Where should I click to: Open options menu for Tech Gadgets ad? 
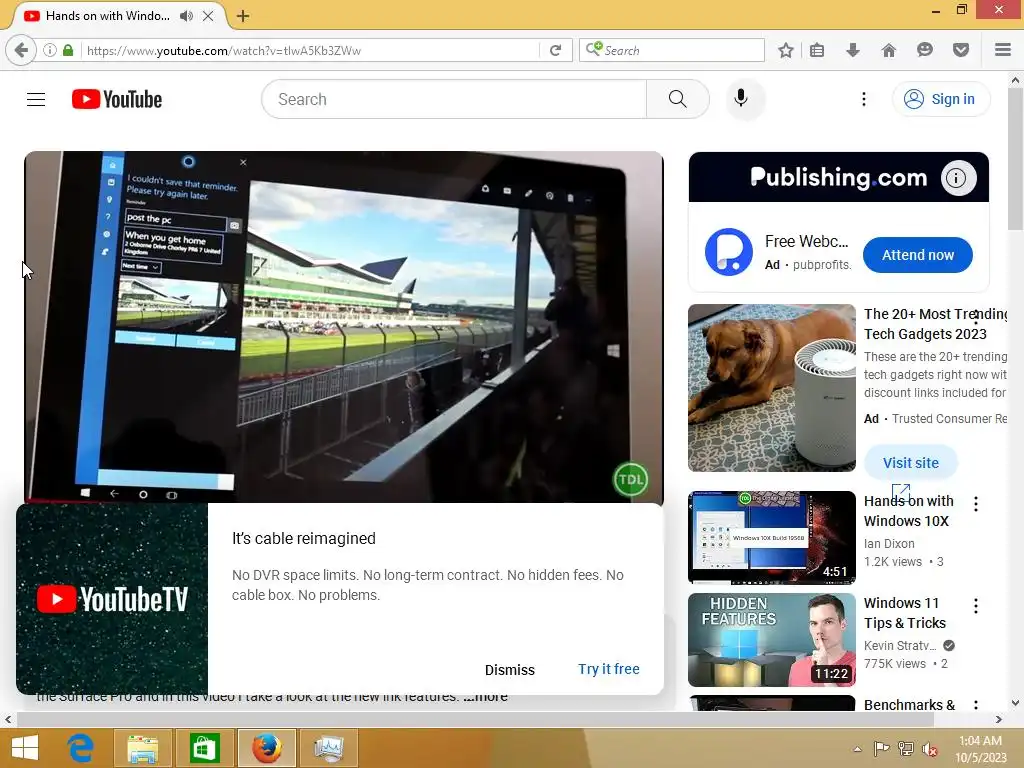[x=976, y=317]
